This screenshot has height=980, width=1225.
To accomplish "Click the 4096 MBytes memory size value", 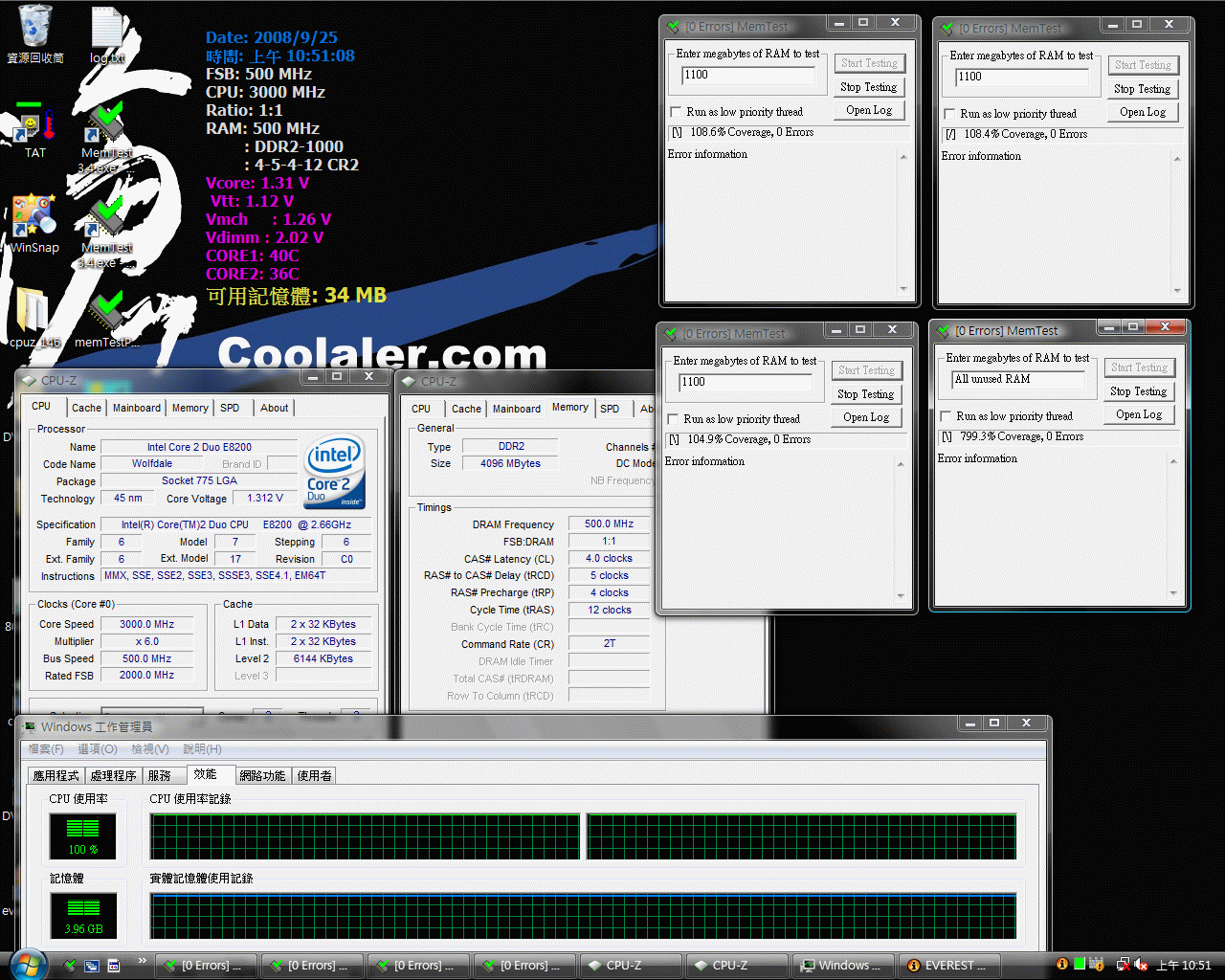I will (x=510, y=464).
